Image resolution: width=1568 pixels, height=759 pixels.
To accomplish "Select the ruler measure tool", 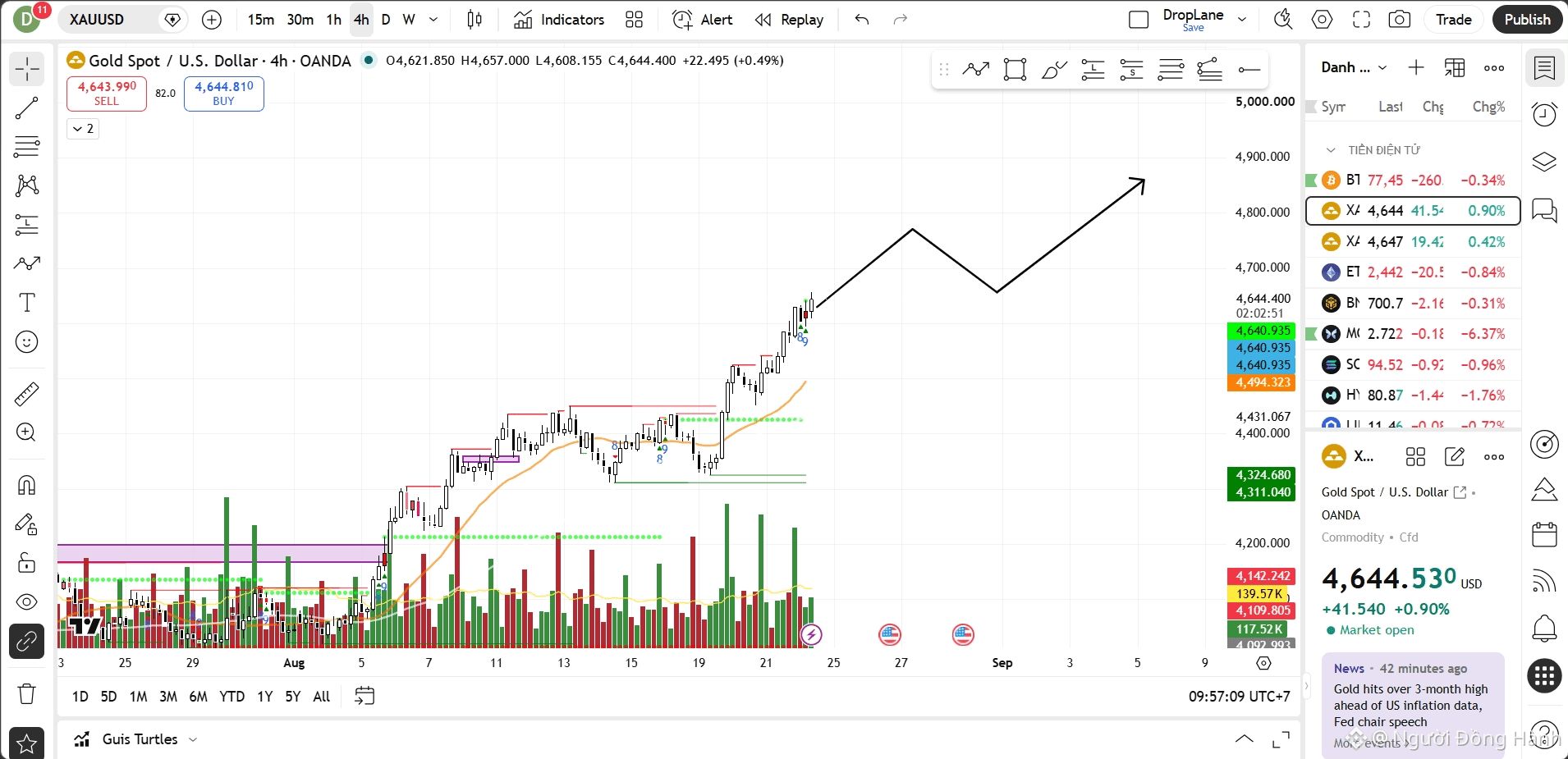I will 26,394.
